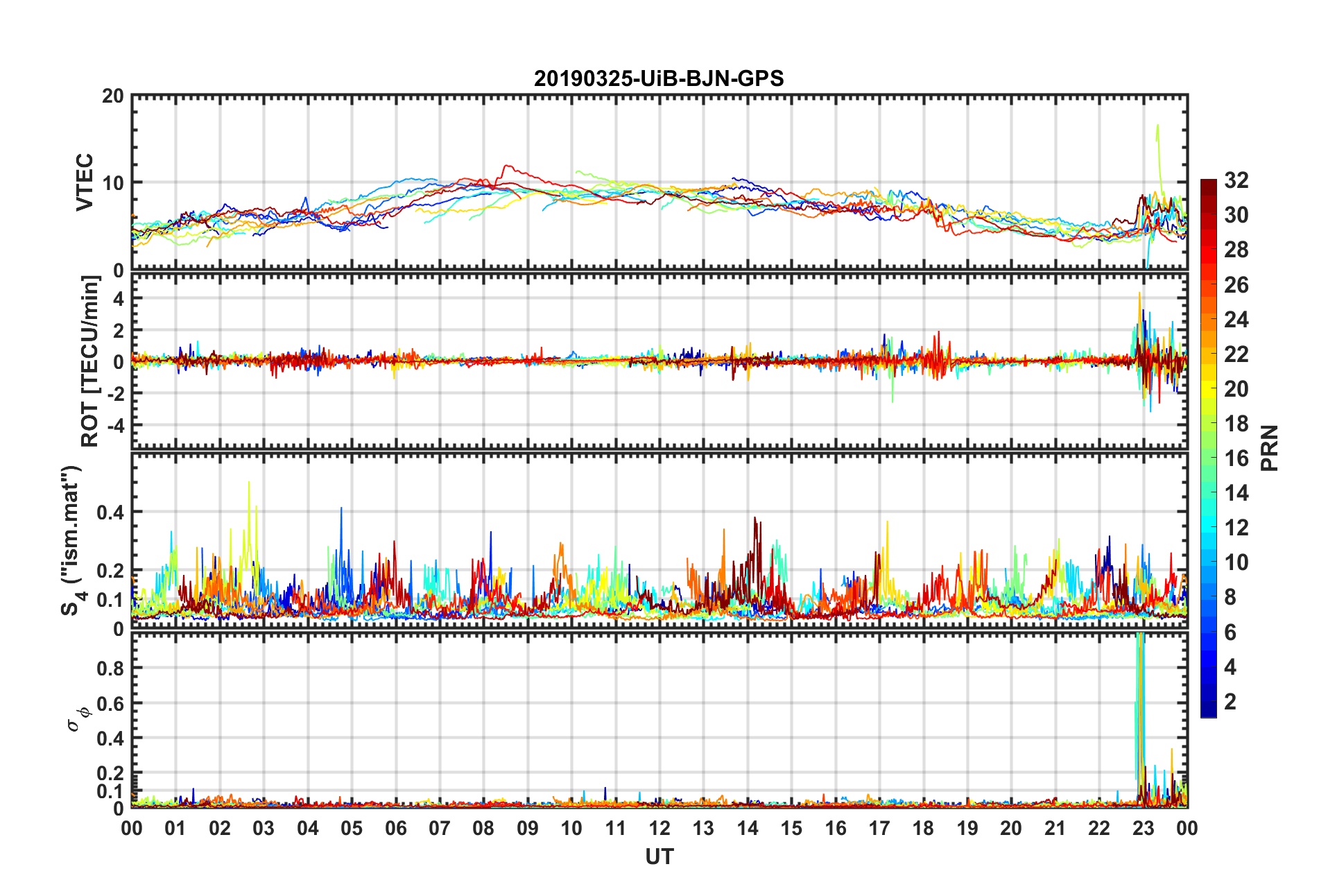
Task: Select the 11 hour tick on UT axis
Action: point(616,829)
